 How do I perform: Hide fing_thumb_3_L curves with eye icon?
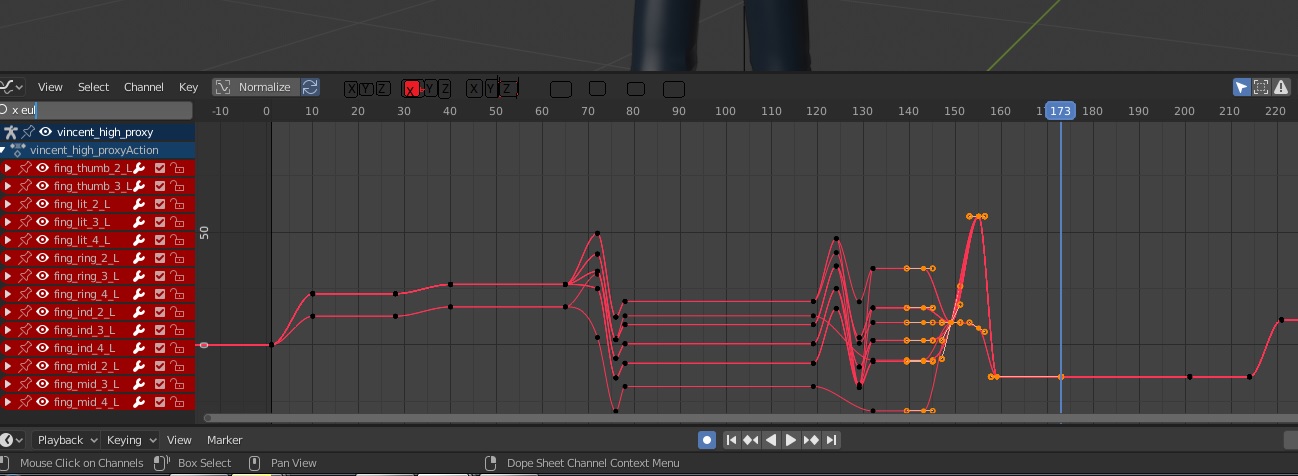click(43, 186)
